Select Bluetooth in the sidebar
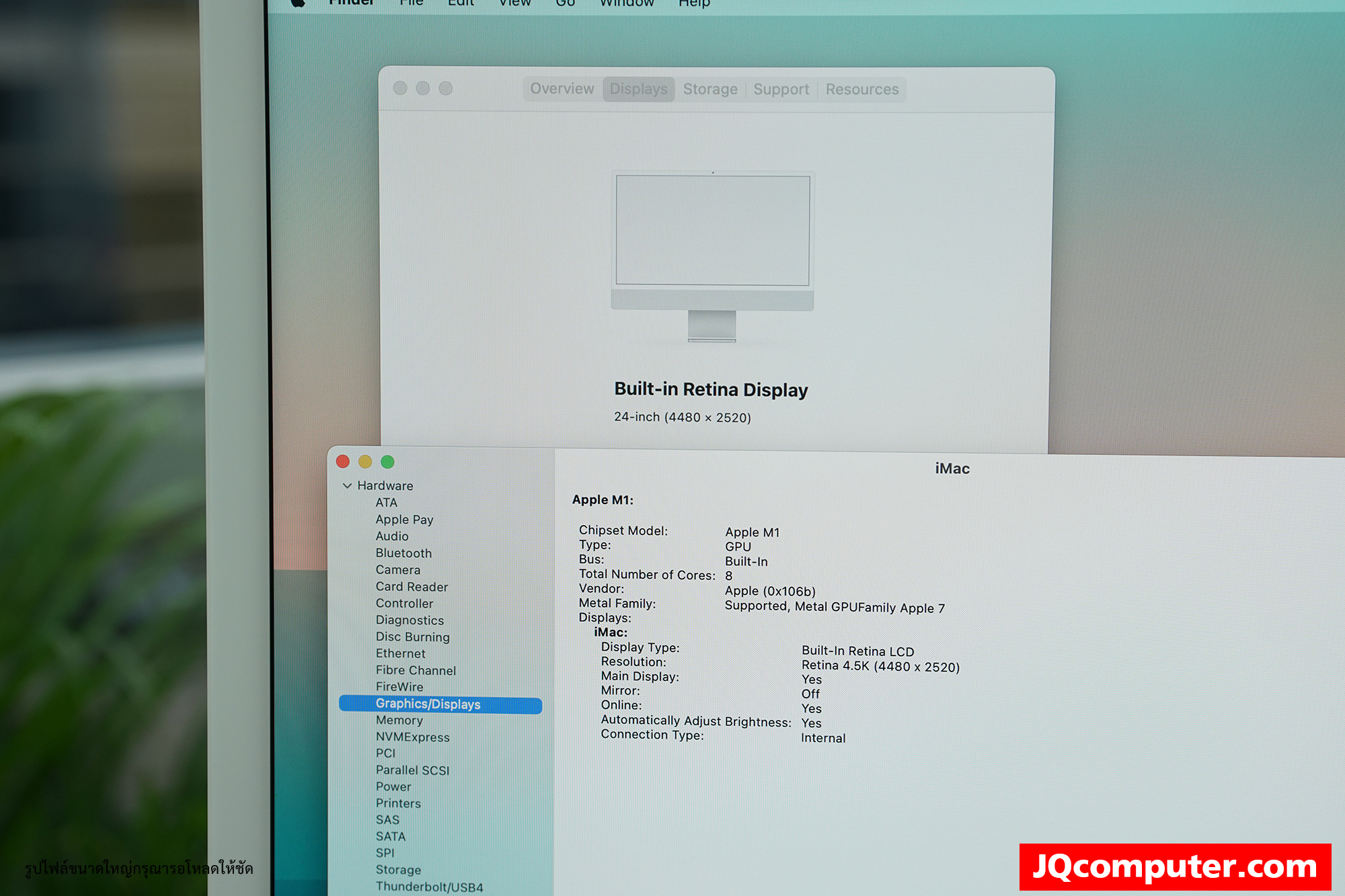Viewport: 1345px width, 896px height. coord(403,553)
